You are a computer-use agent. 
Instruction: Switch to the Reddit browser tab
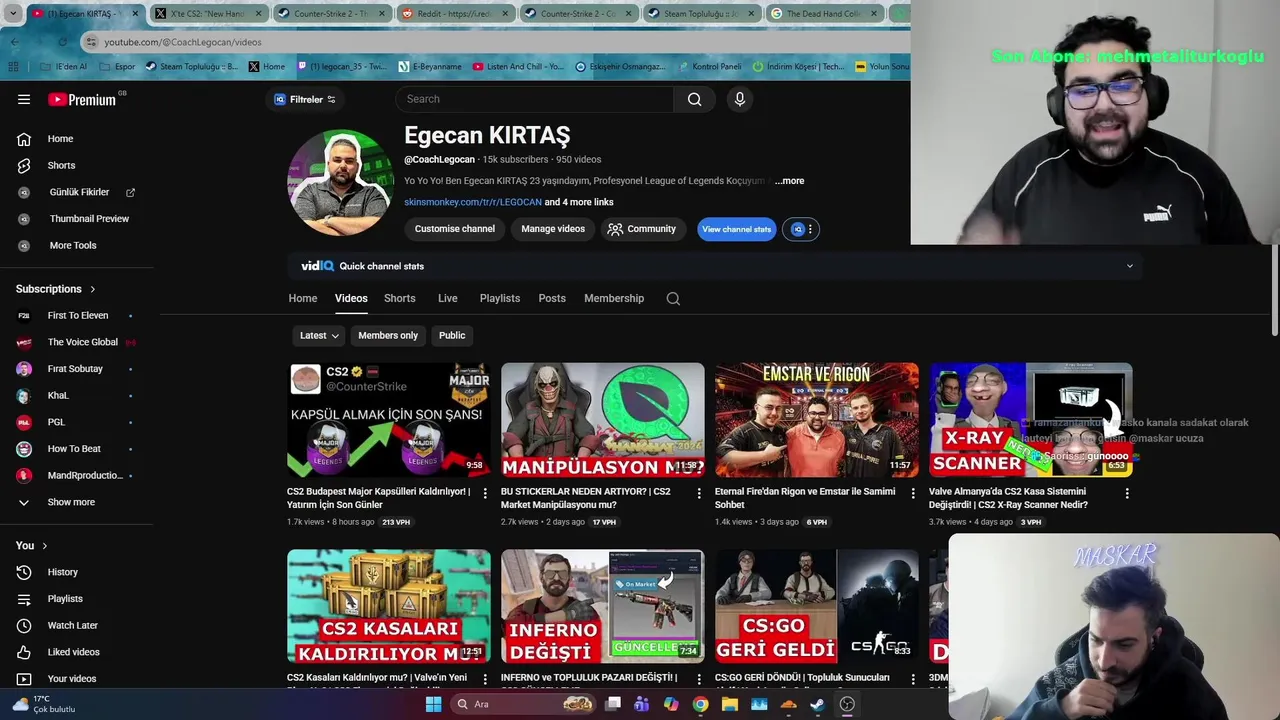coord(454,14)
